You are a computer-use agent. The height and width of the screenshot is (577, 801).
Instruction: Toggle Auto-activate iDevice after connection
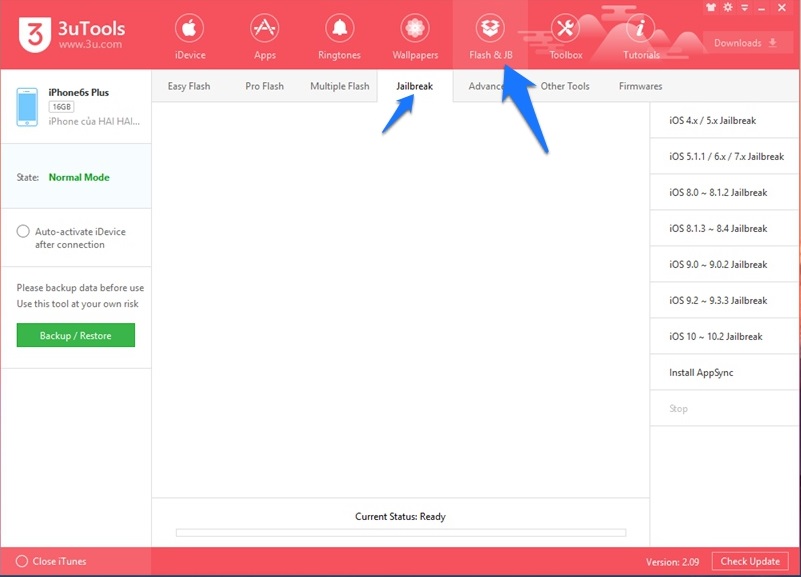pos(23,231)
